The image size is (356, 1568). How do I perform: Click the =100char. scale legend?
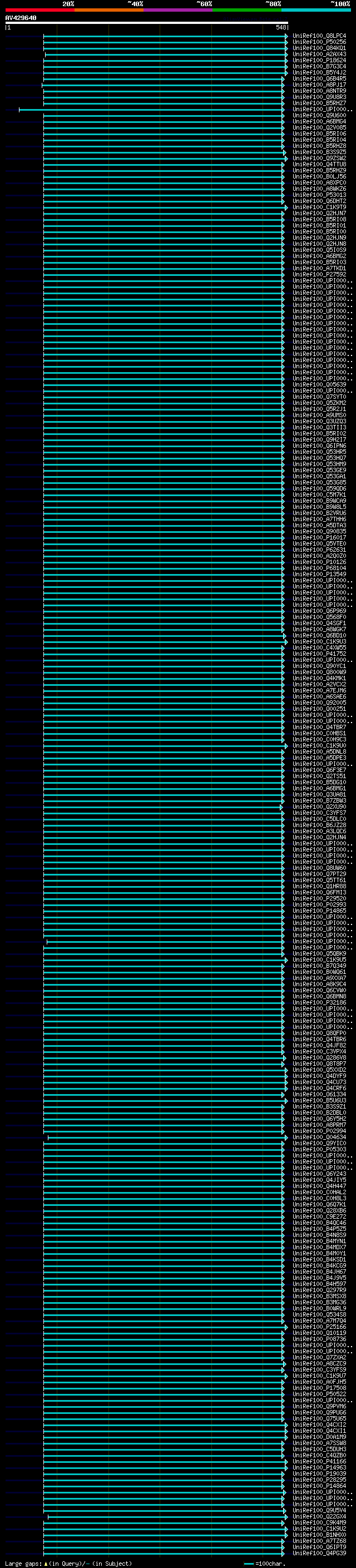[264, 1564]
